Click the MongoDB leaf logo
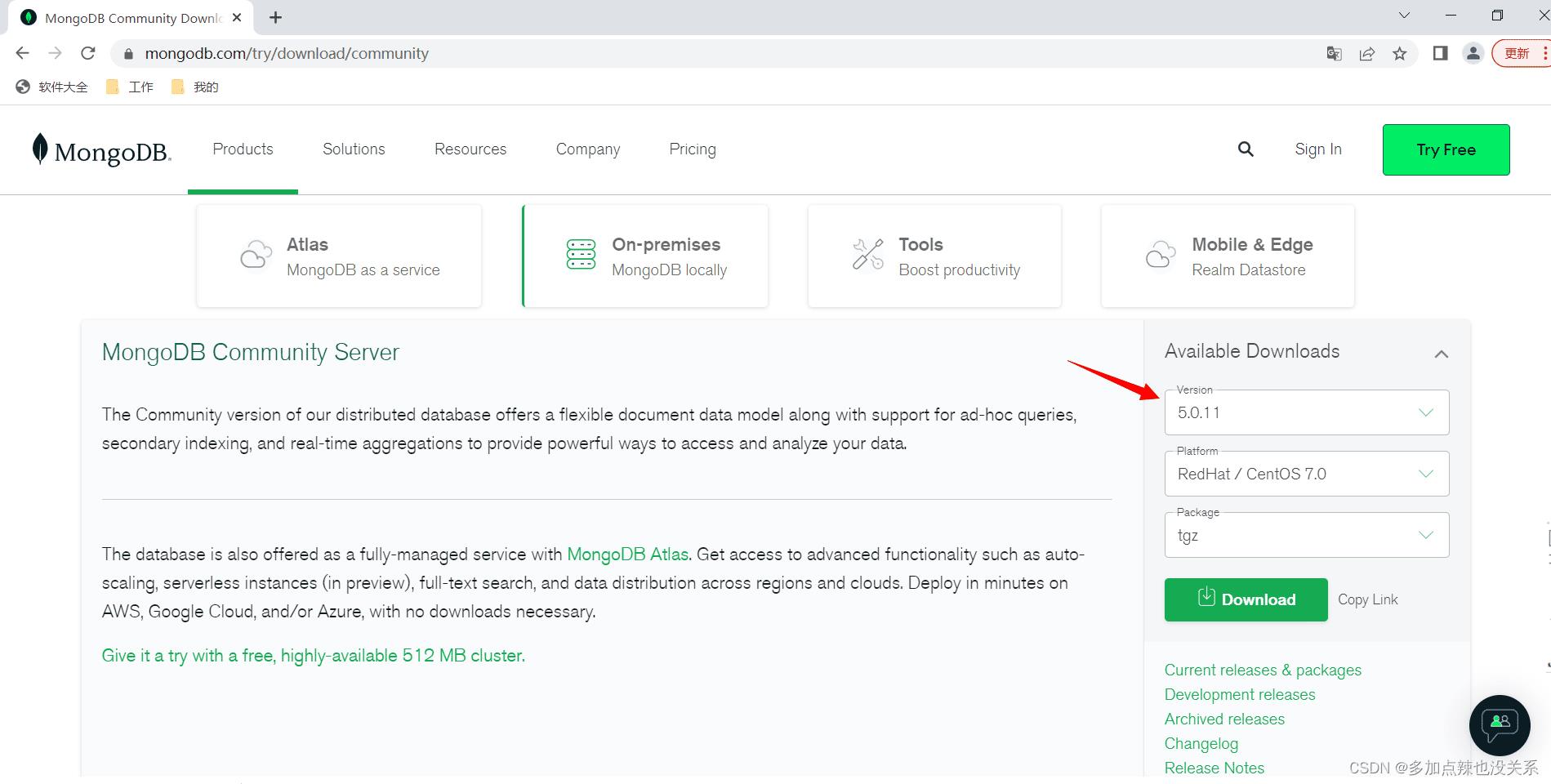 [x=40, y=149]
